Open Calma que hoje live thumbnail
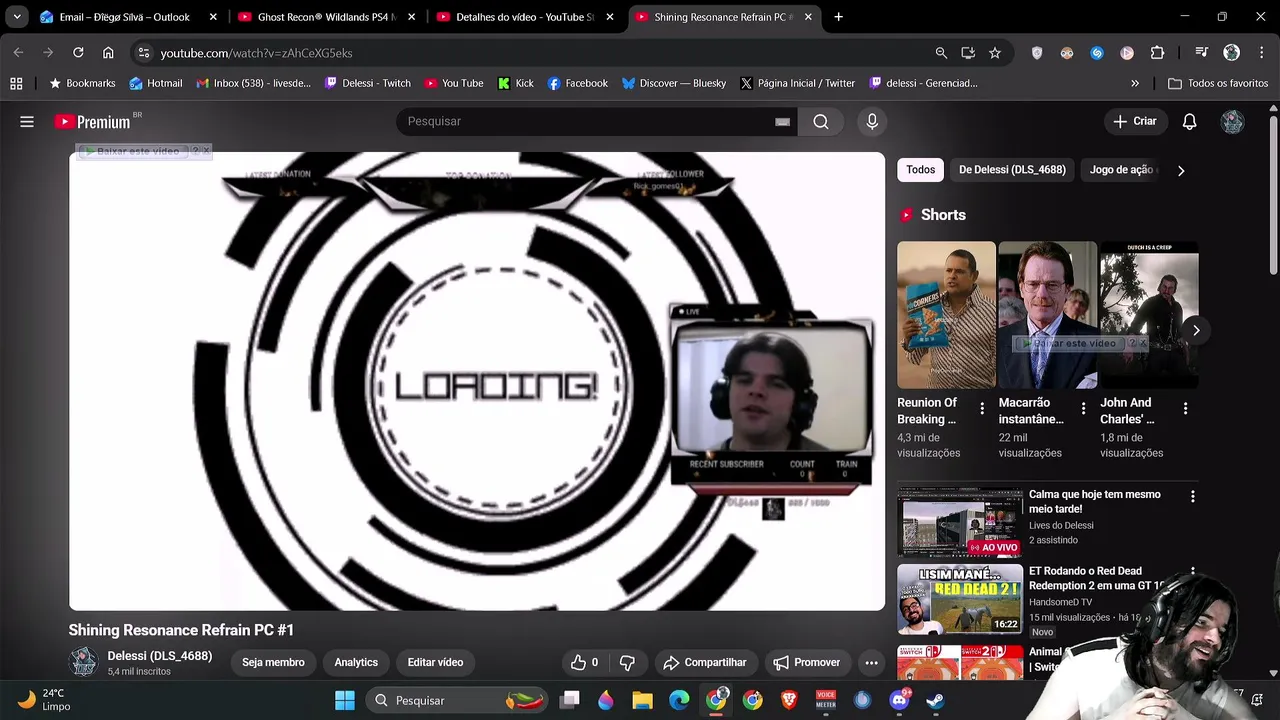Viewport: 1280px width, 720px height. click(959, 521)
